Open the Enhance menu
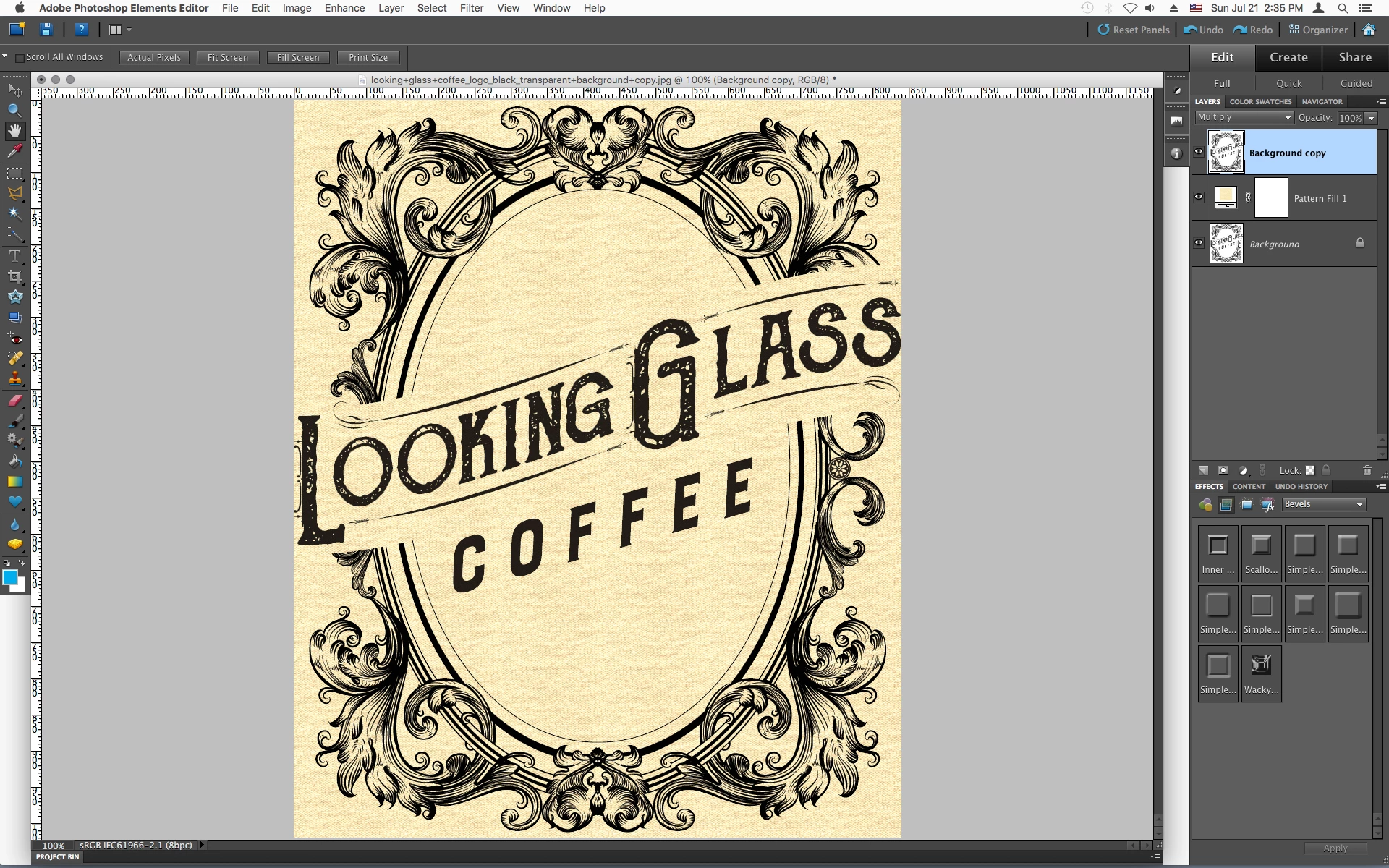The width and height of the screenshot is (1389, 868). (344, 8)
